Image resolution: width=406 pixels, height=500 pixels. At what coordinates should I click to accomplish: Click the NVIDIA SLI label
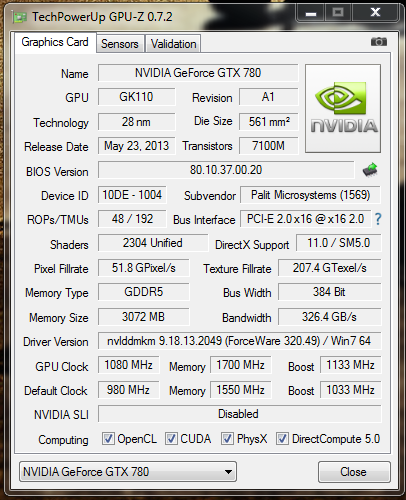point(61,415)
